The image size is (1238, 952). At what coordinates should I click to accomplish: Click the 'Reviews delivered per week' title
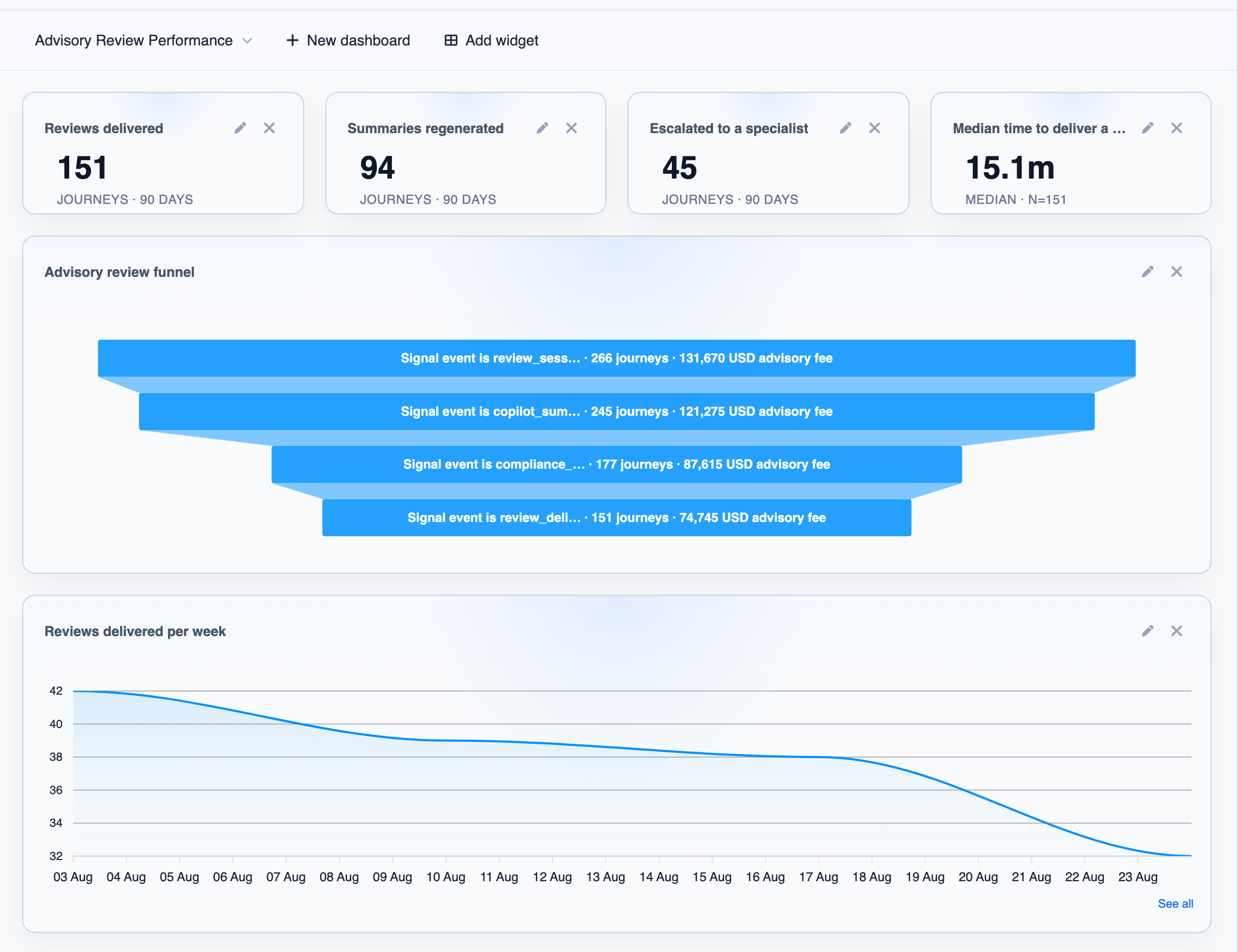pyautogui.click(x=135, y=631)
